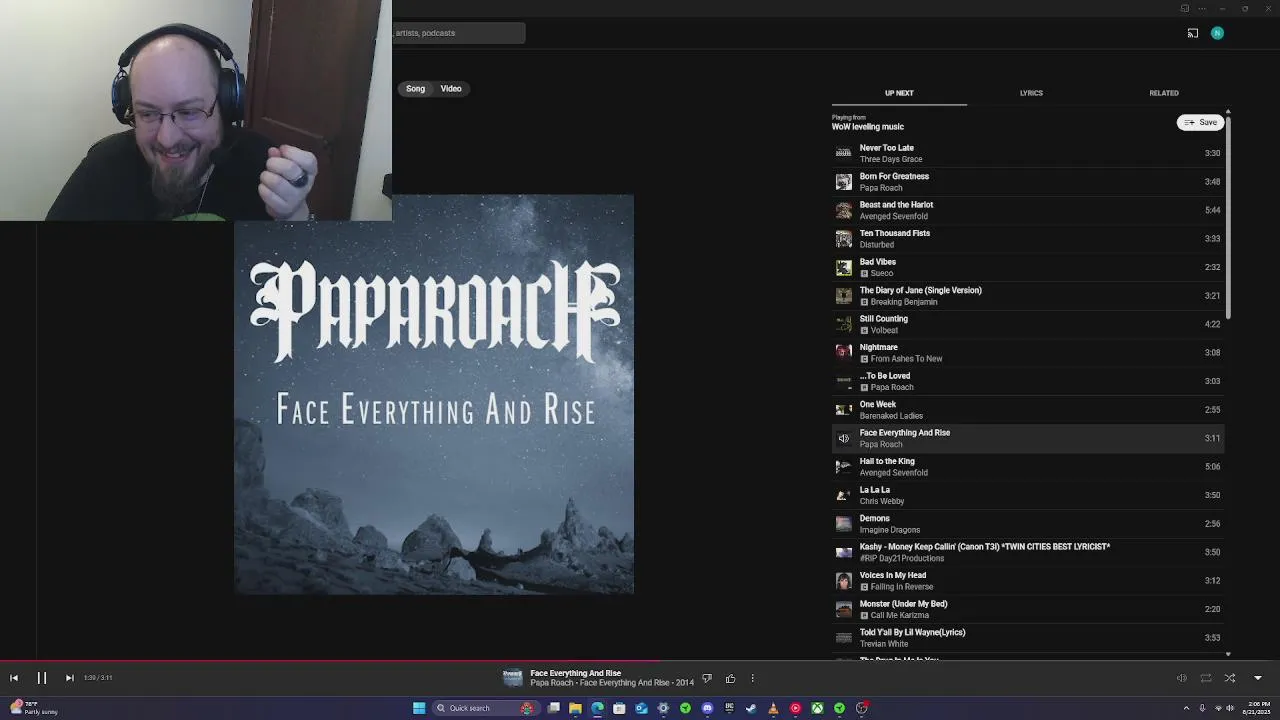The image size is (1280, 720).
Task: Open the three-dot more actions menu
Action: (753, 678)
